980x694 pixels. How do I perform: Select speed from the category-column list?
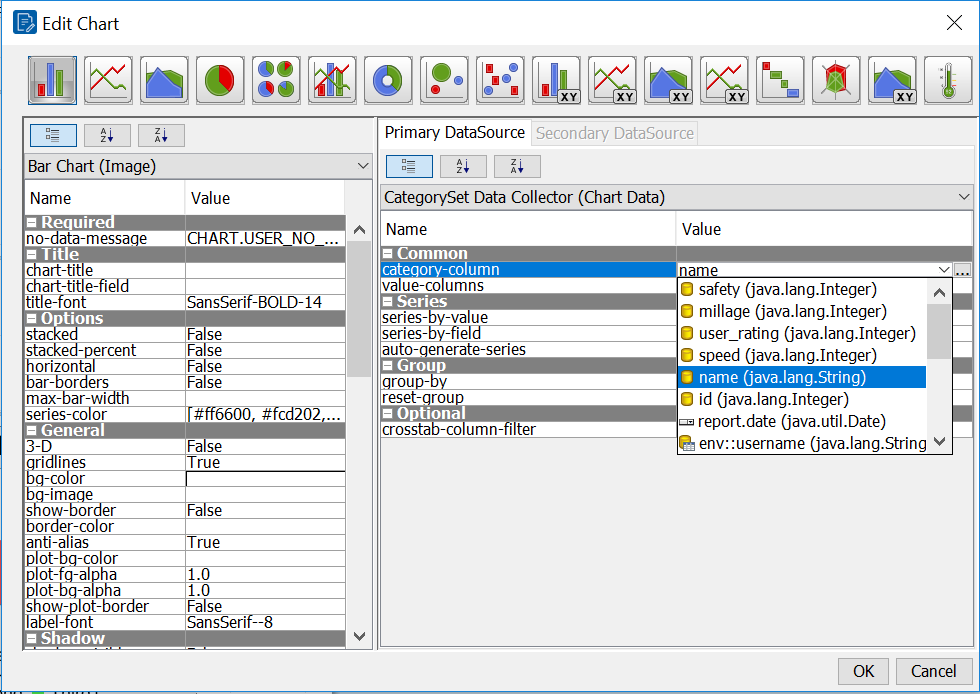tap(780, 354)
